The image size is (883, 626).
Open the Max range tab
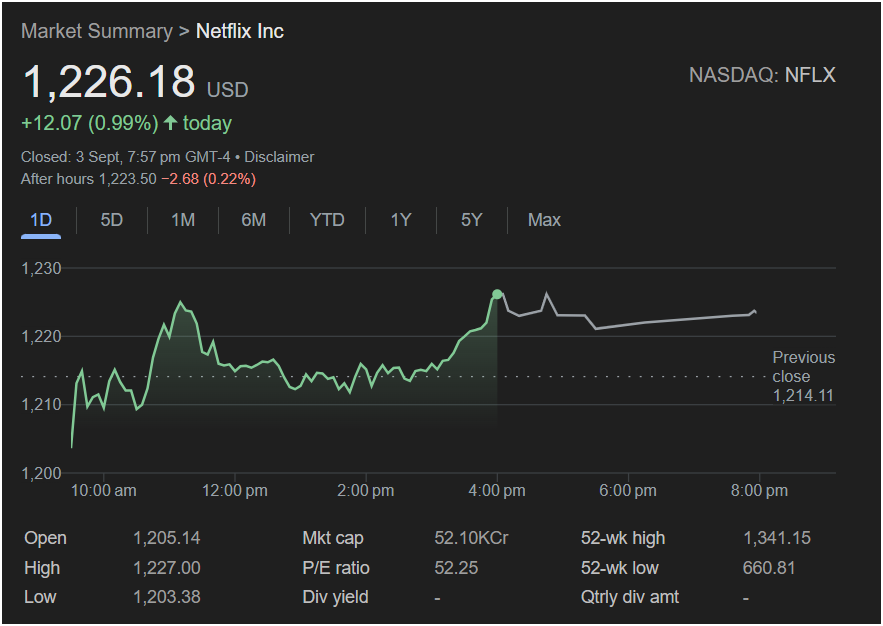click(x=544, y=220)
